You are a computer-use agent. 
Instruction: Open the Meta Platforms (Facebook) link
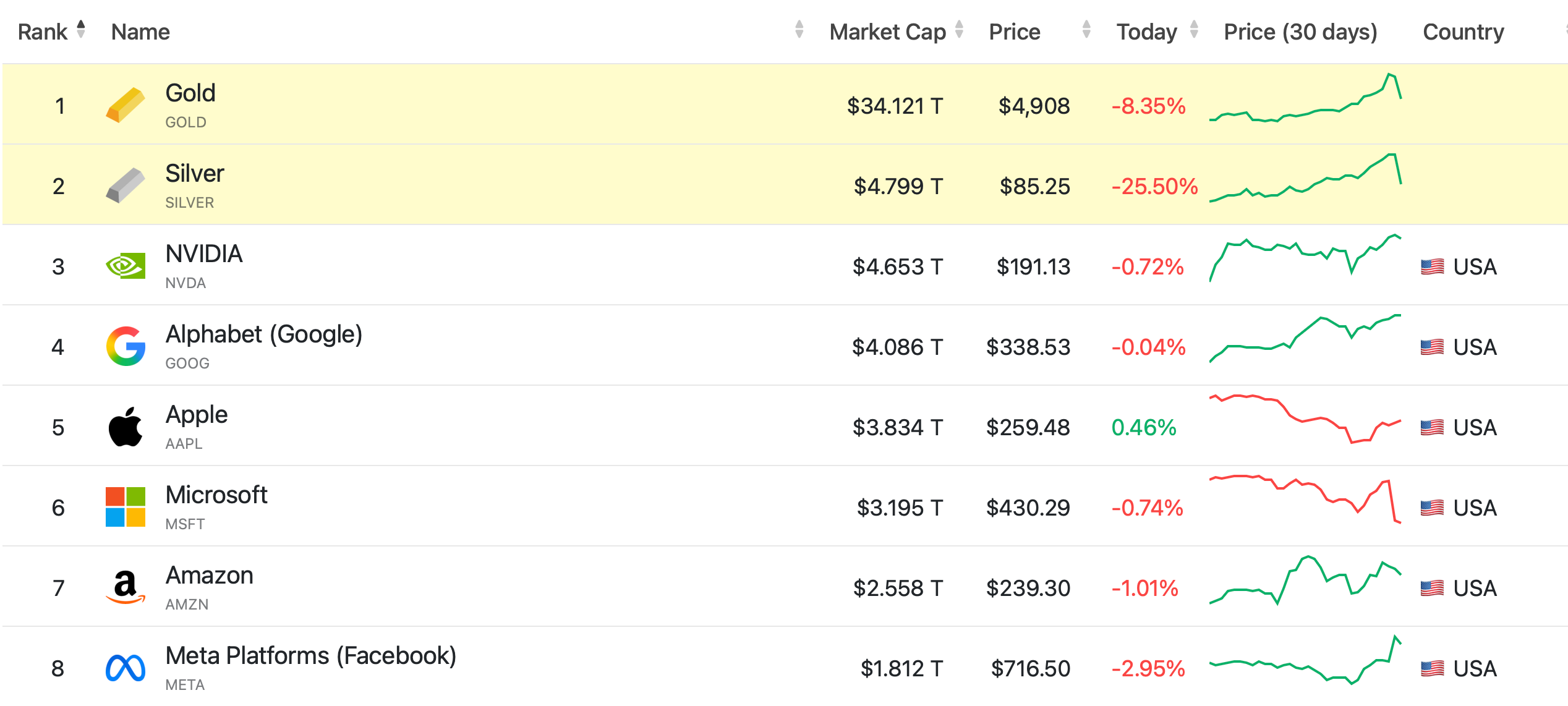click(x=310, y=656)
